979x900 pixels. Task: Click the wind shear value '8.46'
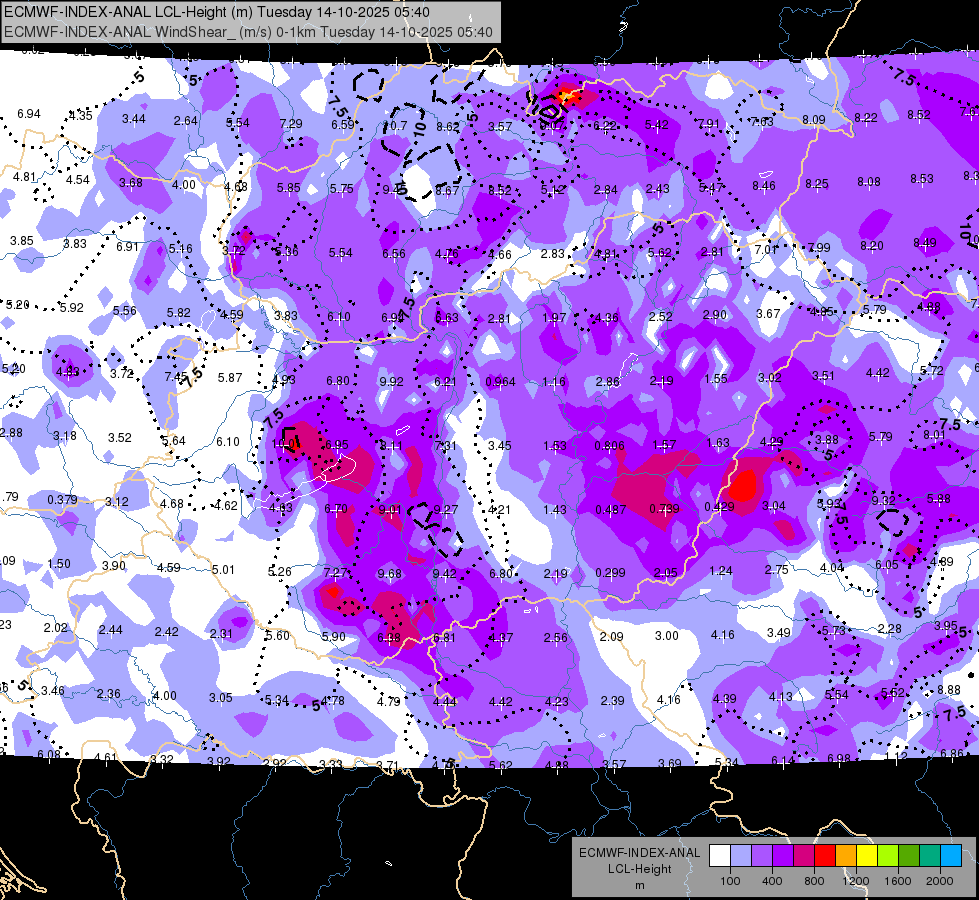pyautogui.click(x=764, y=185)
